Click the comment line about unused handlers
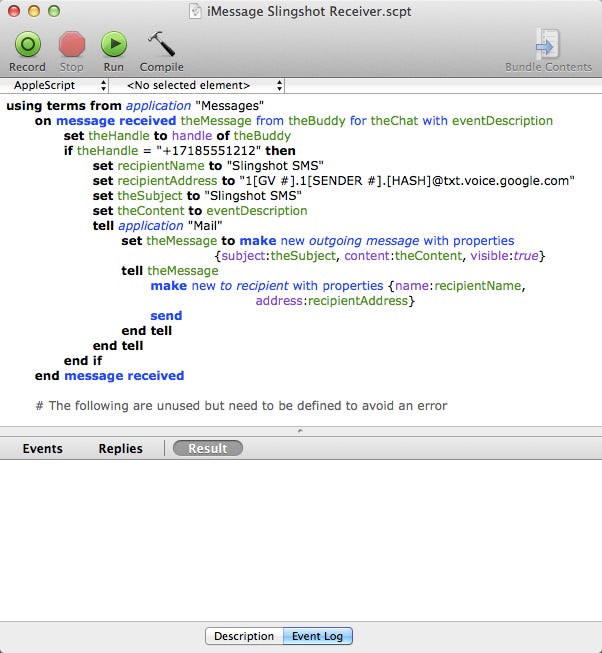The height and width of the screenshot is (653, 602). tap(241, 406)
